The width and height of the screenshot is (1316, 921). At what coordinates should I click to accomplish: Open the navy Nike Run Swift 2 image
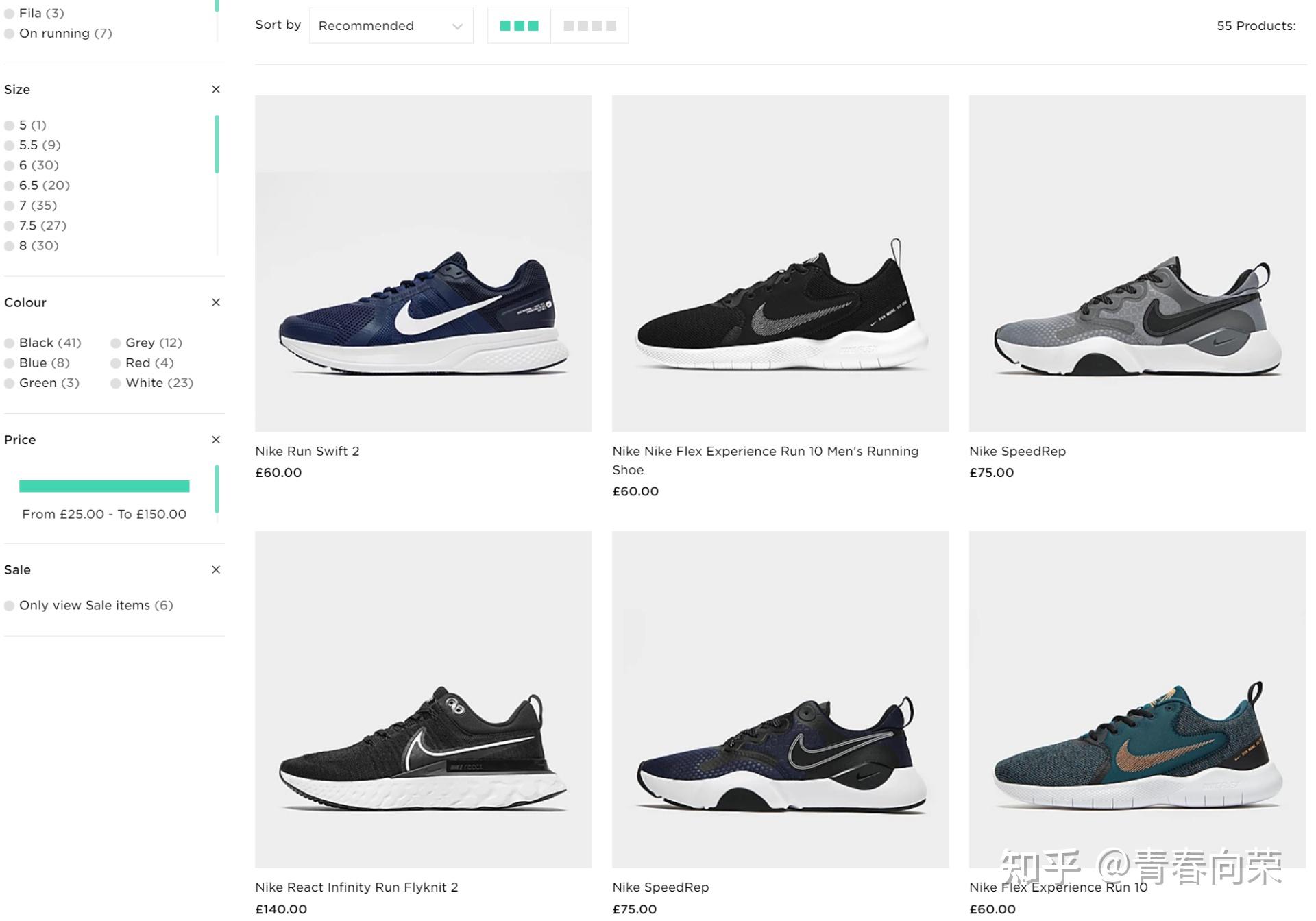pos(424,263)
